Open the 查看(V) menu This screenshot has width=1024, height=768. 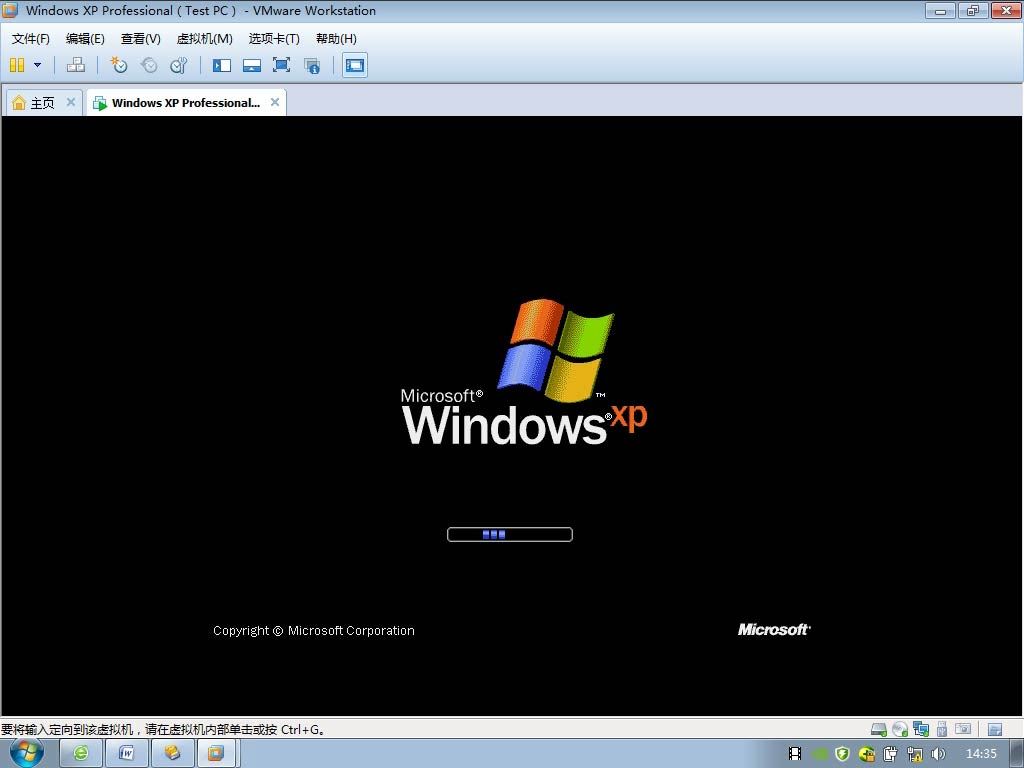tap(140, 39)
